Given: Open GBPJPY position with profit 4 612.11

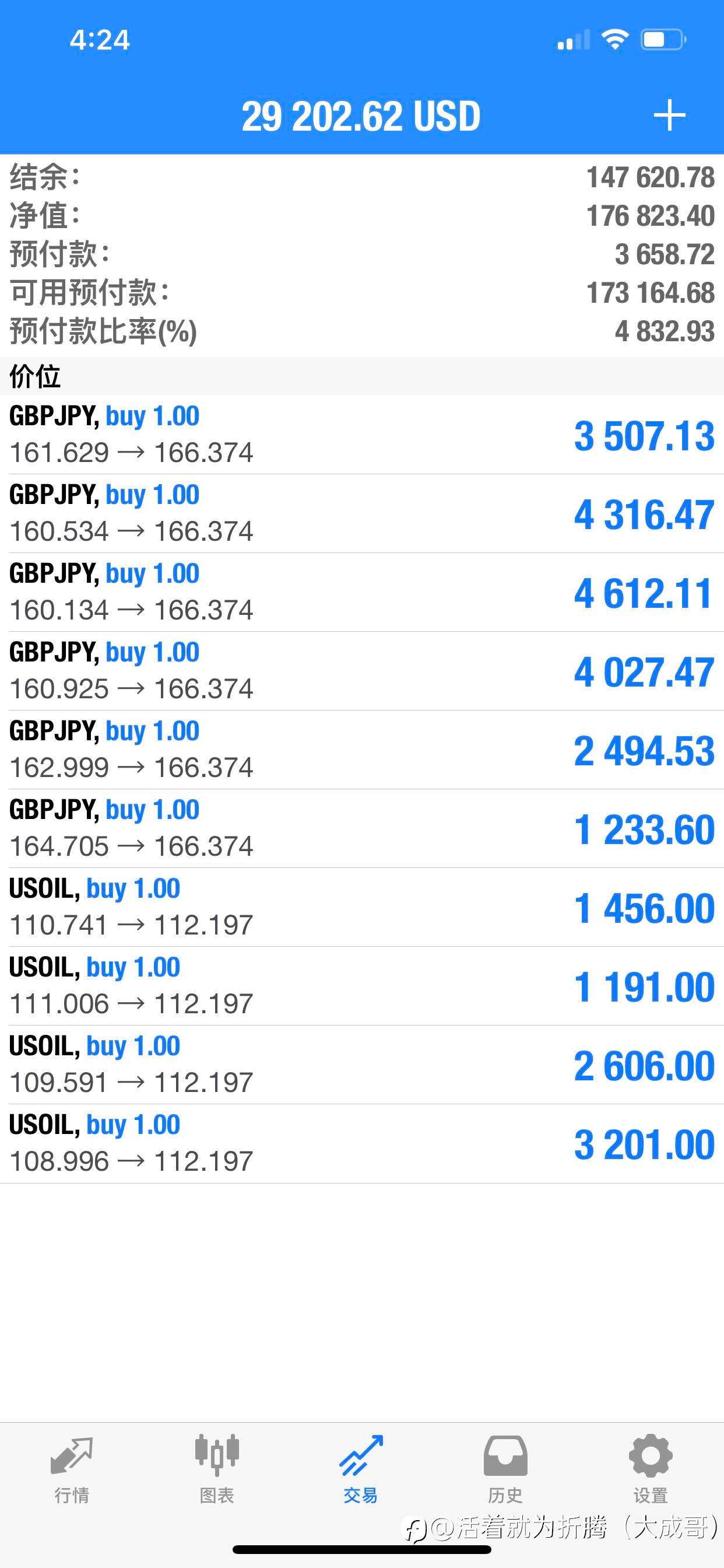Looking at the screenshot, I should tap(362, 592).
